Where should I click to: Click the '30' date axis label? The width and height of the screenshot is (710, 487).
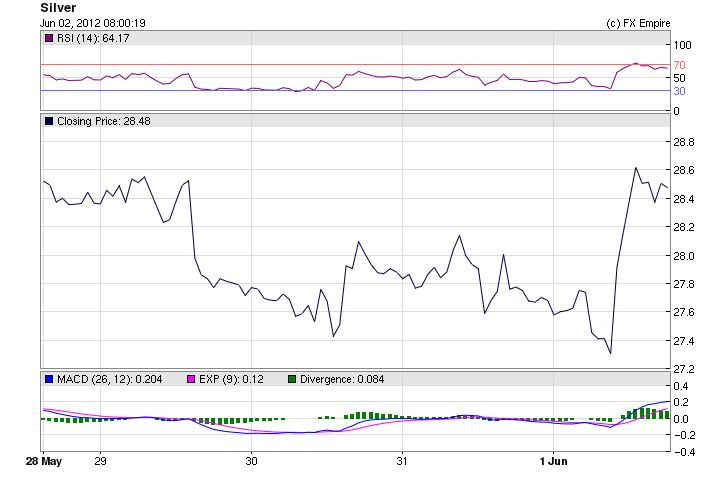(251, 461)
